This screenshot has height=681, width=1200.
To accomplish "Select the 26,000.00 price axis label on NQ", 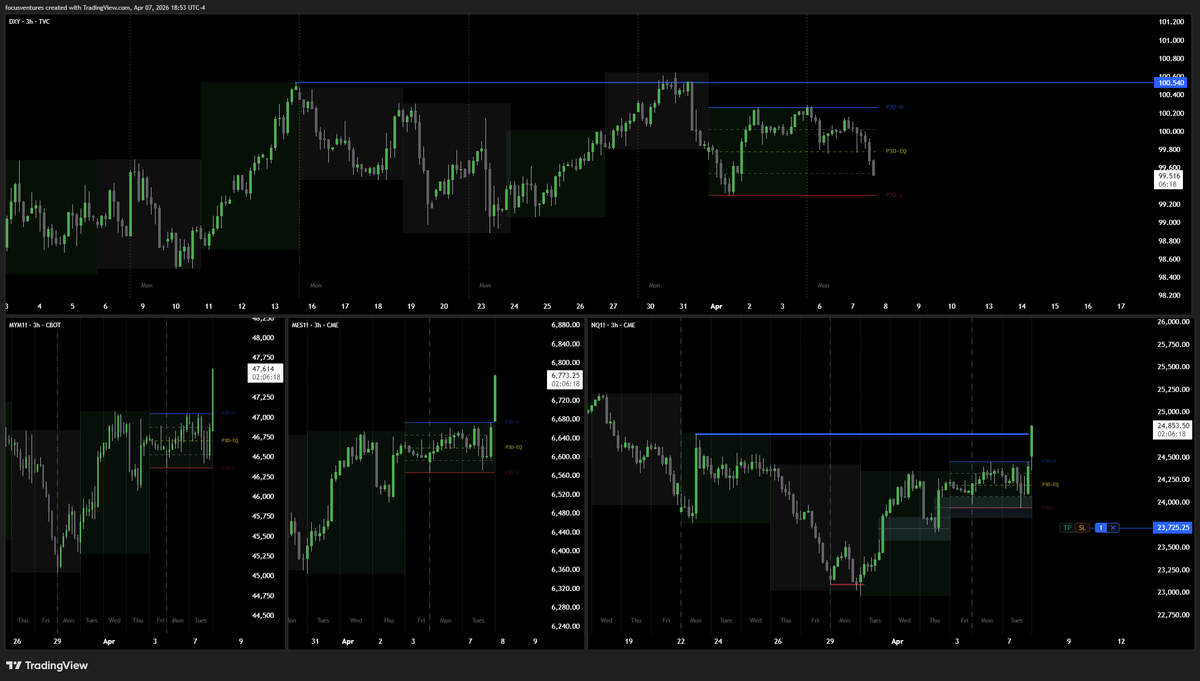I will click(1171, 322).
